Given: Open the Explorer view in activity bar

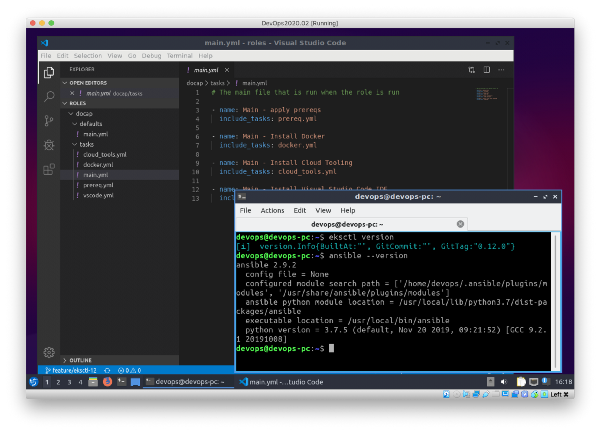Looking at the screenshot, I should tap(49, 72).
